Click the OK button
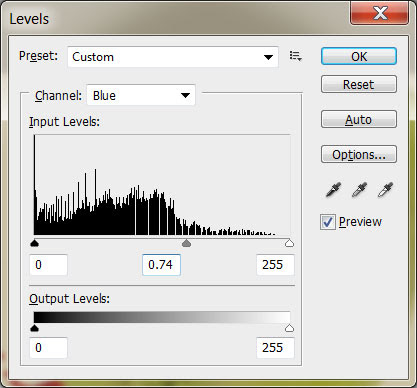Image resolution: width=417 pixels, height=388 pixels. click(359, 56)
